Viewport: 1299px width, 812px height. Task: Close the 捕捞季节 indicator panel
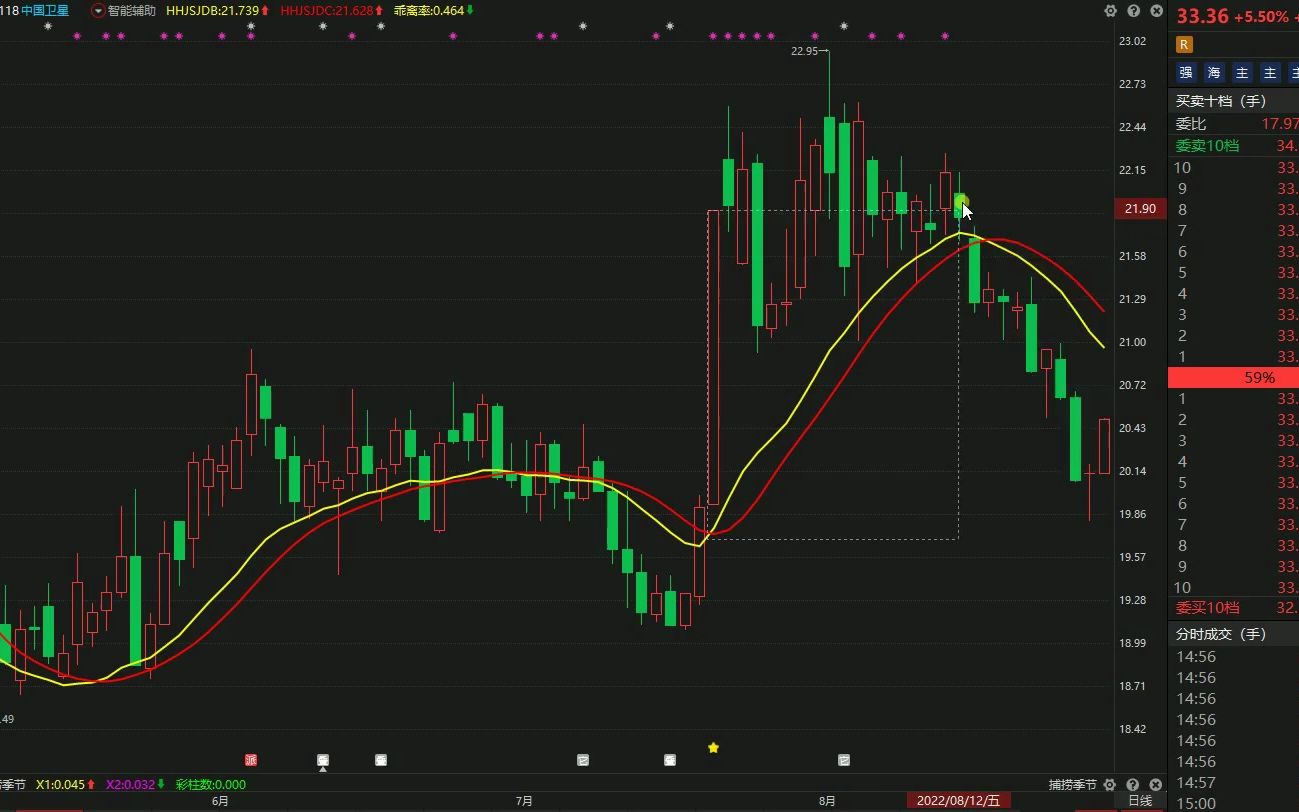(x=1155, y=785)
